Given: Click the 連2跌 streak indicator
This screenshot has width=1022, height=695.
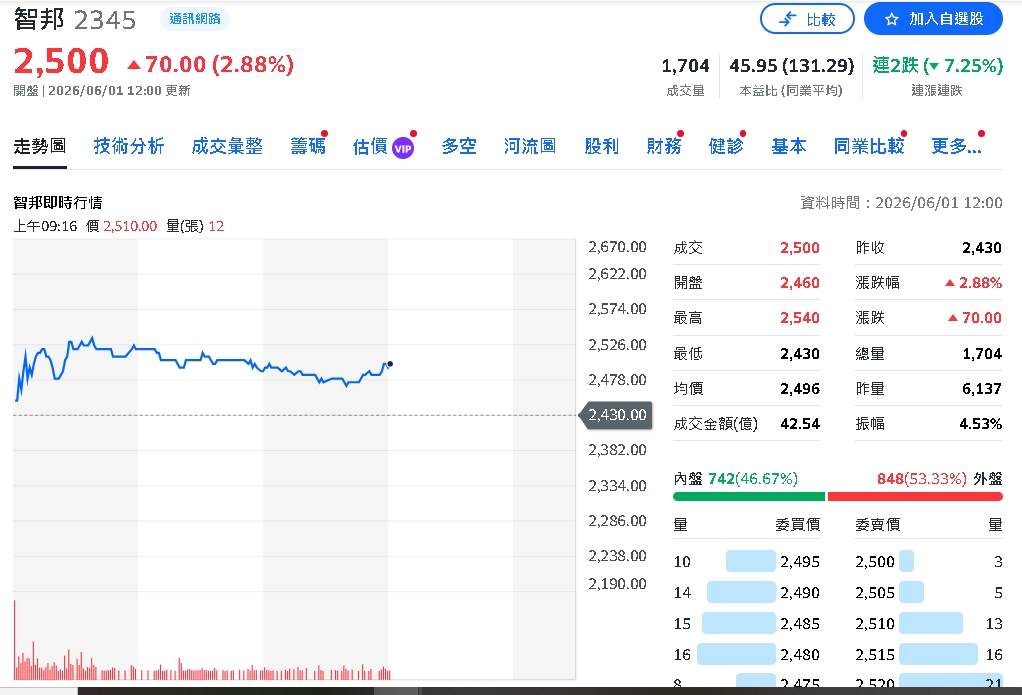Looking at the screenshot, I should 937,65.
